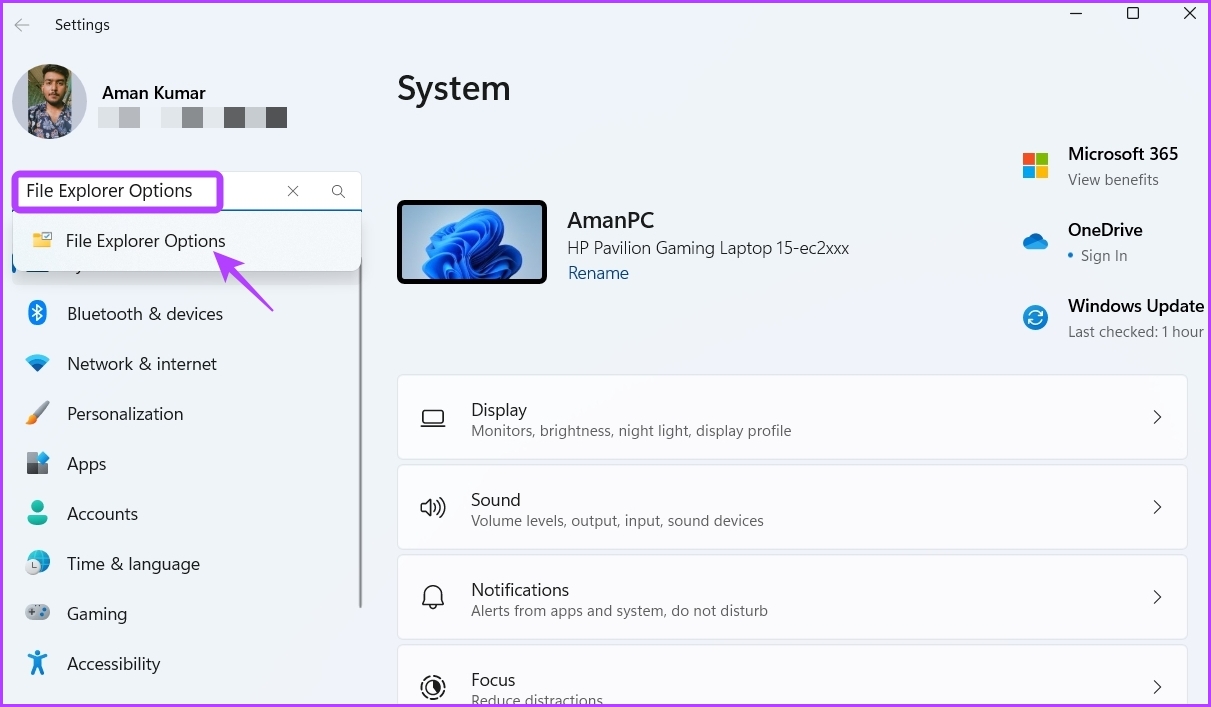Click the Wi-Fi icon for Network & internet
The image size is (1211, 707).
[38, 364]
